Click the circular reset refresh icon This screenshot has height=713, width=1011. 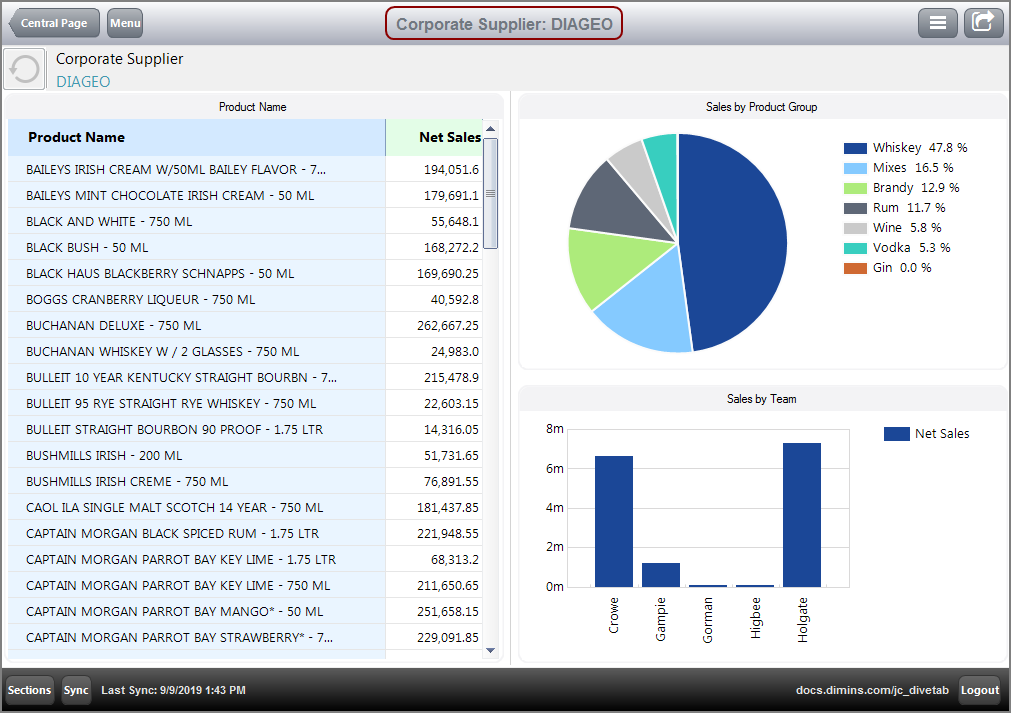click(x=25, y=69)
